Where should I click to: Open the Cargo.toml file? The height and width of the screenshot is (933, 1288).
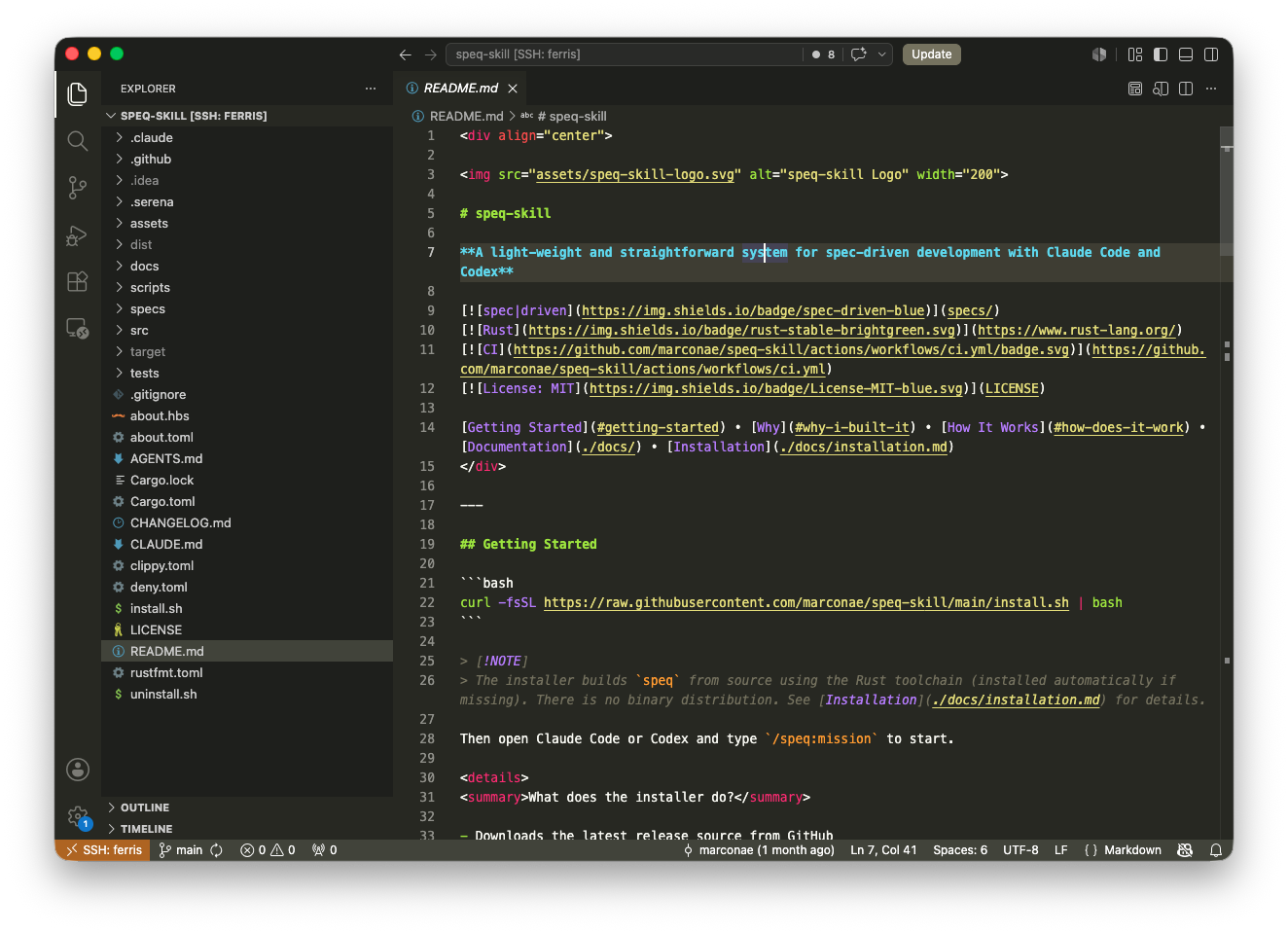pos(247,501)
